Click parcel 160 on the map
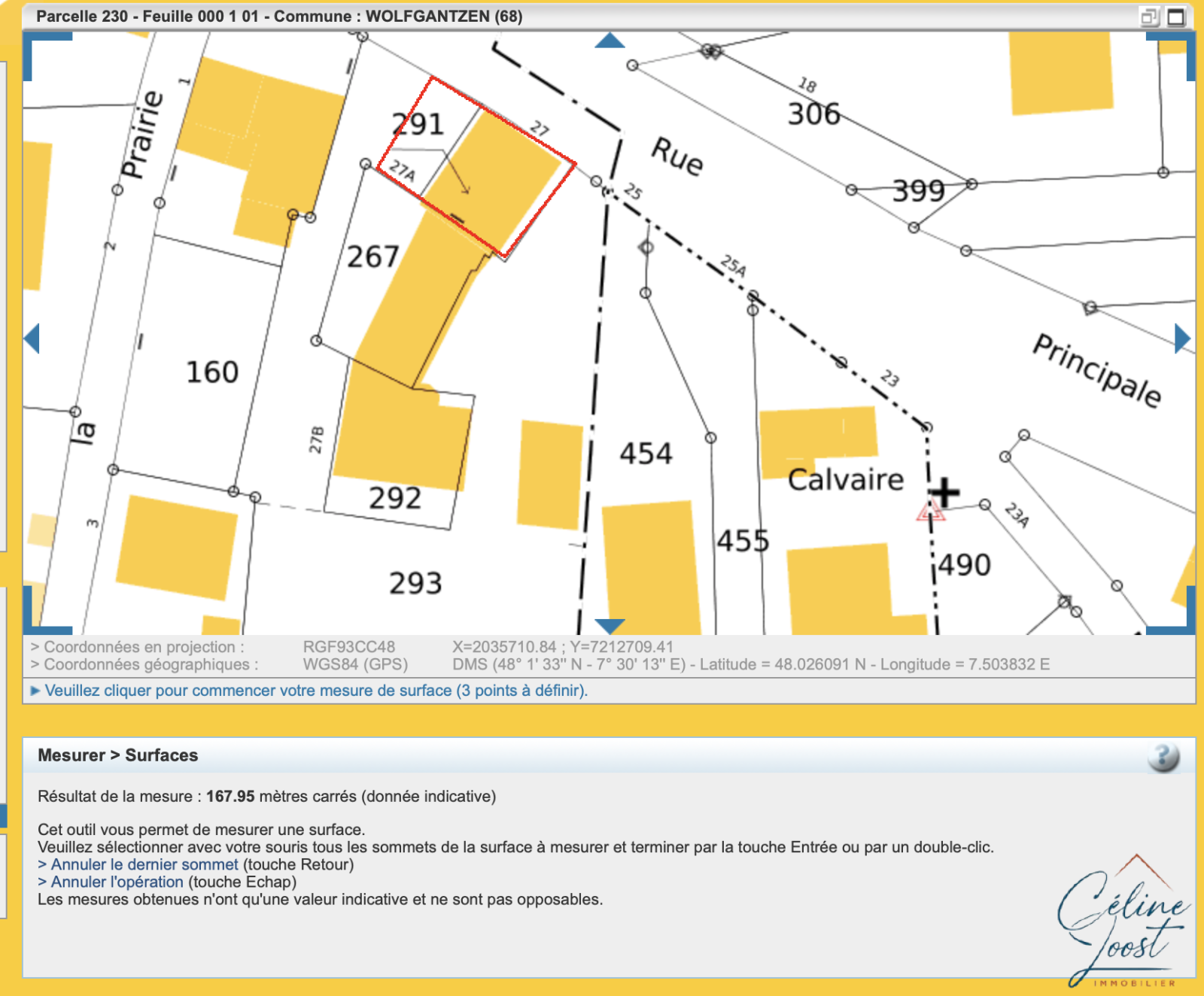This screenshot has height=996, width=1204. click(x=211, y=372)
